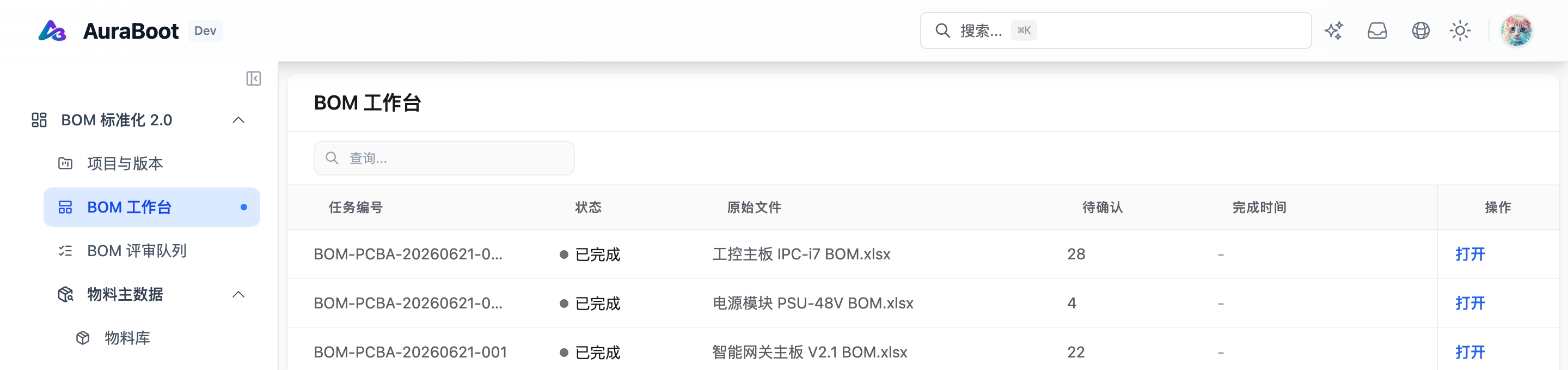The image size is (1568, 370).
Task: Focus the 查询 filter input field
Action: pyautogui.click(x=444, y=158)
